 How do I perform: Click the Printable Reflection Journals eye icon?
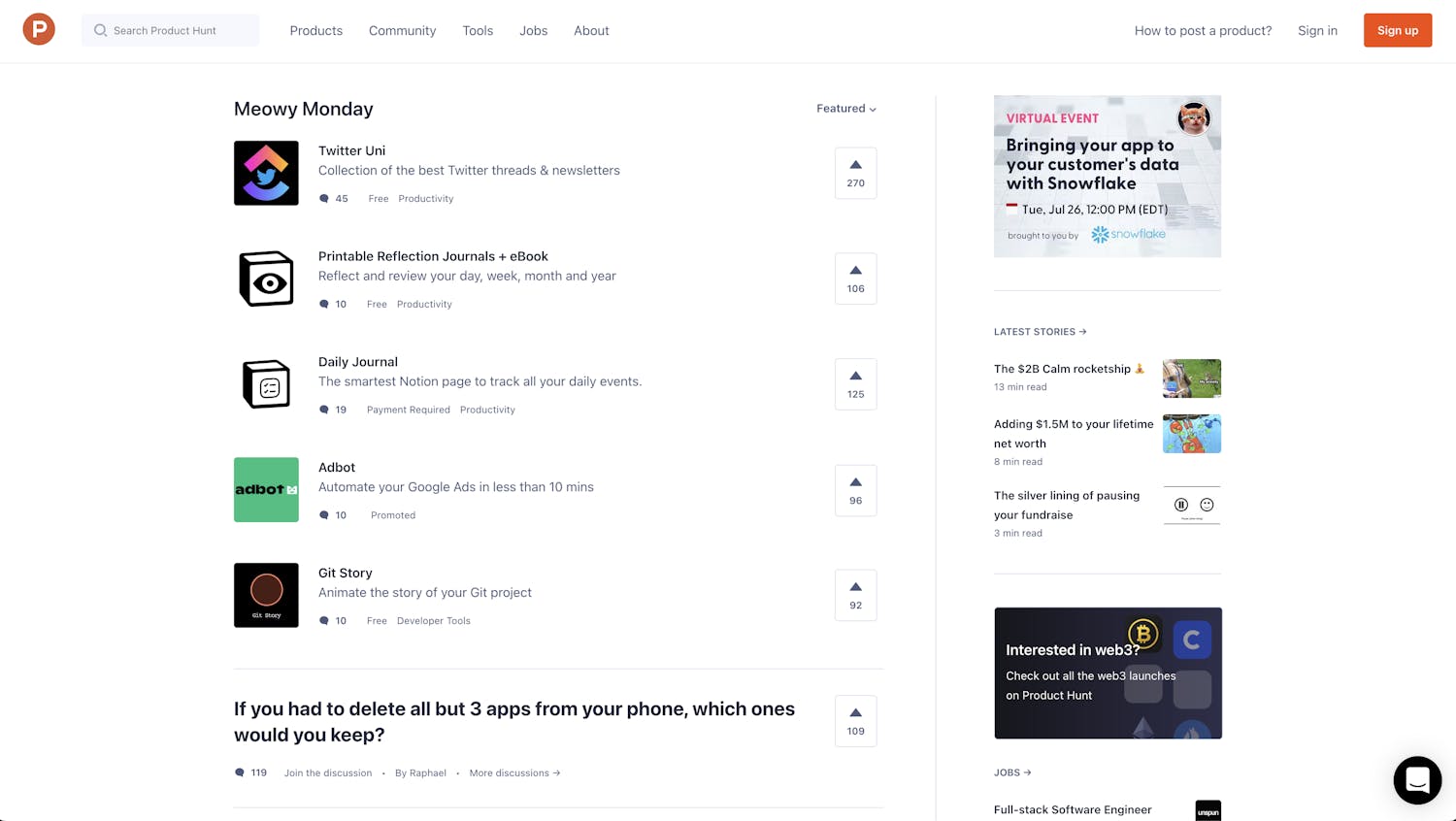266,279
